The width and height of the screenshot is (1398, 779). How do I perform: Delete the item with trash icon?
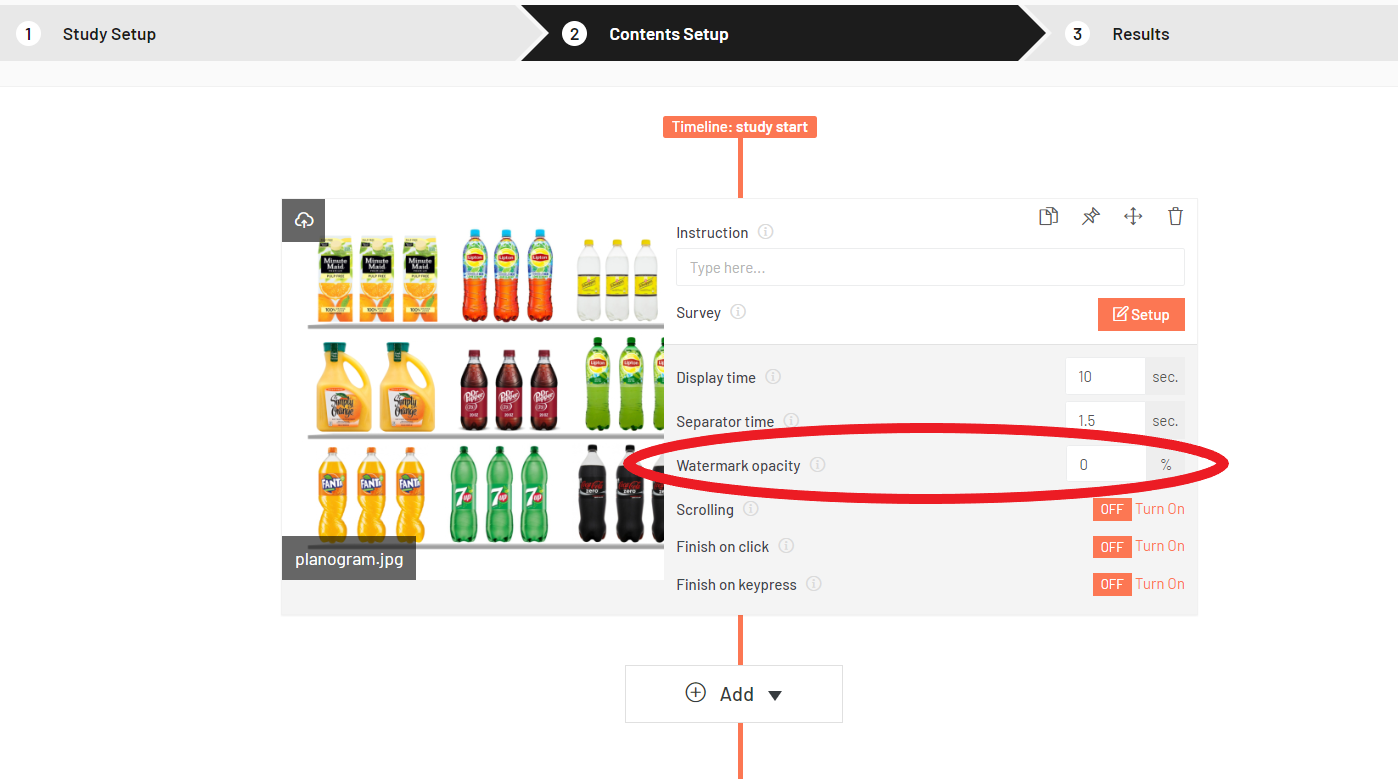click(x=1175, y=216)
